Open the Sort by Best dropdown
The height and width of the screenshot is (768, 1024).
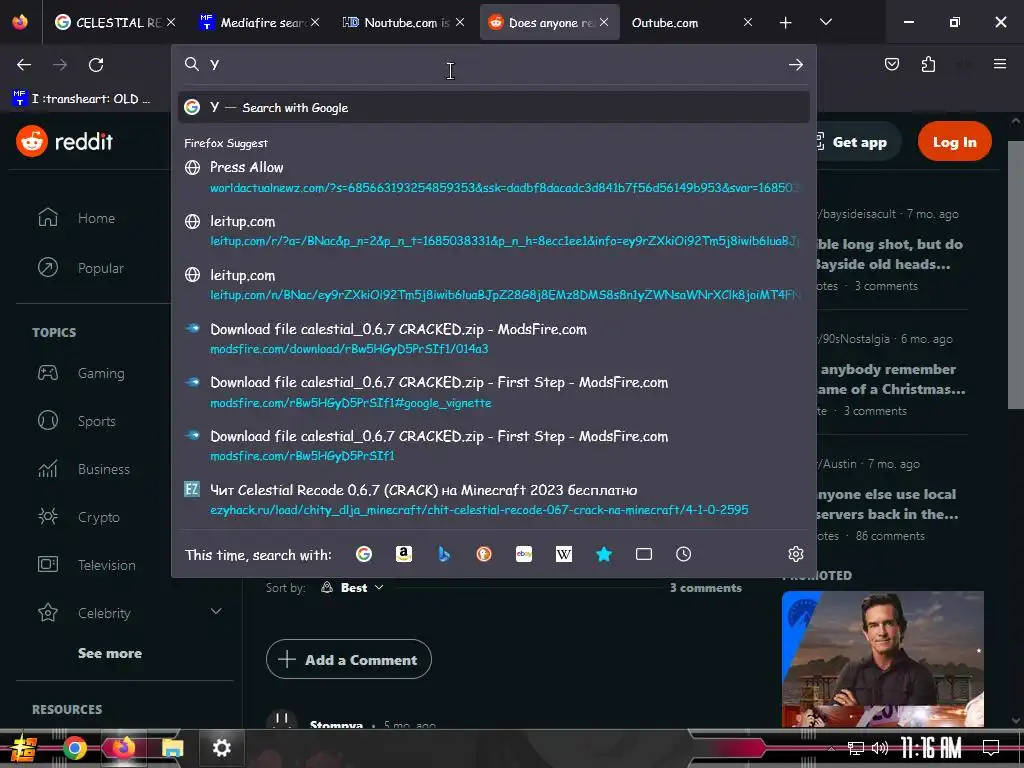(x=352, y=588)
